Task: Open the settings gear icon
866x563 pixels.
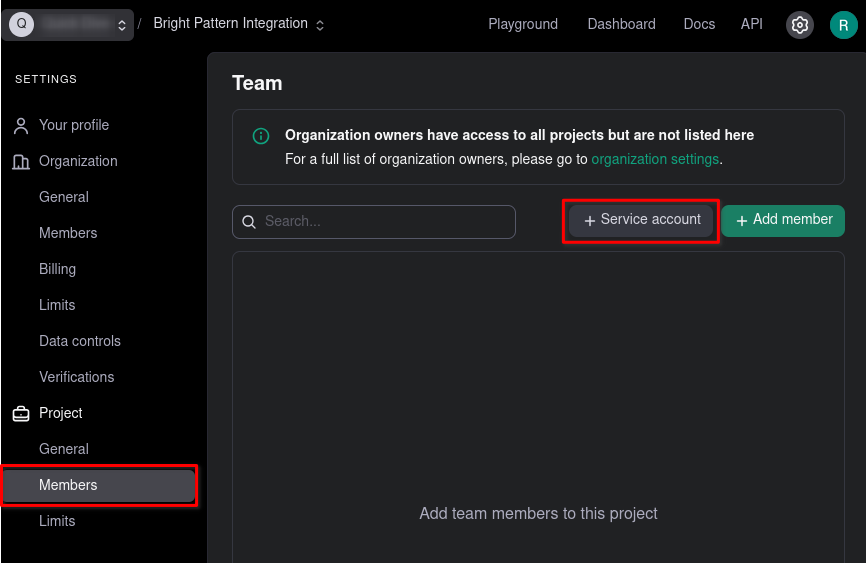Action: pos(799,25)
